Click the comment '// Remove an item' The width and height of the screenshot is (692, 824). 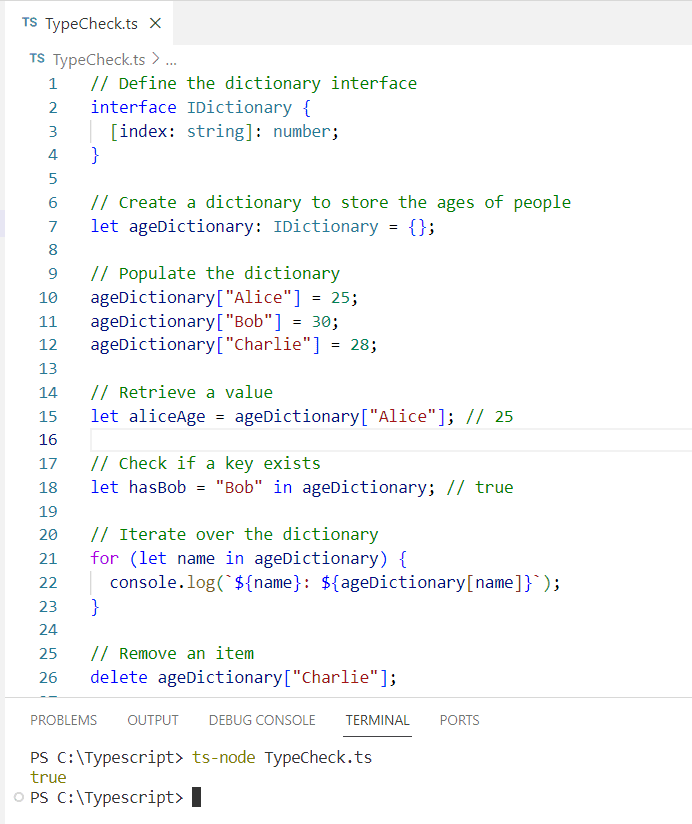click(172, 653)
